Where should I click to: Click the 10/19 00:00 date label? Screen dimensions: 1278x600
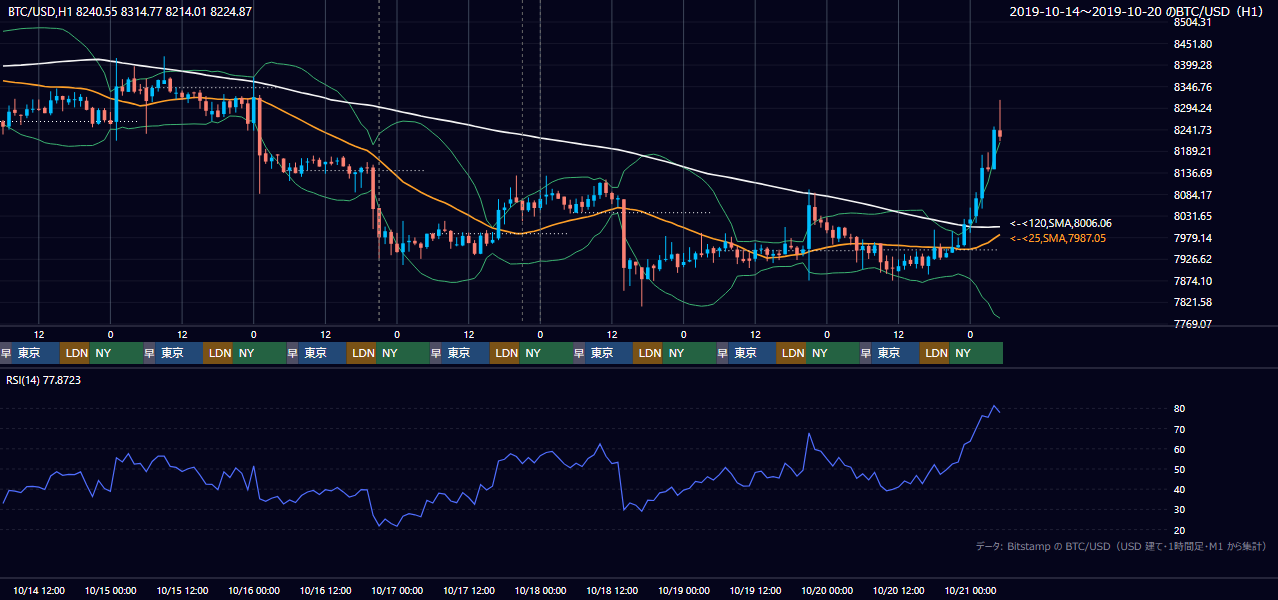(684, 590)
